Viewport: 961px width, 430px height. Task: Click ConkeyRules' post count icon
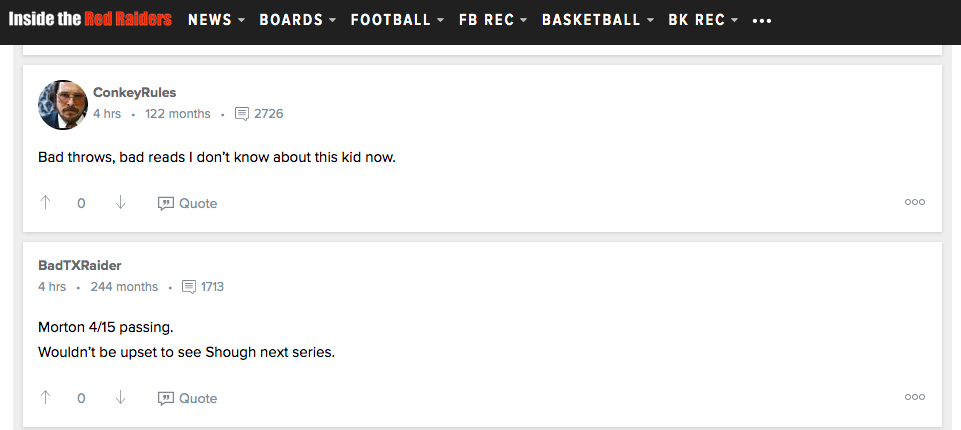point(241,114)
